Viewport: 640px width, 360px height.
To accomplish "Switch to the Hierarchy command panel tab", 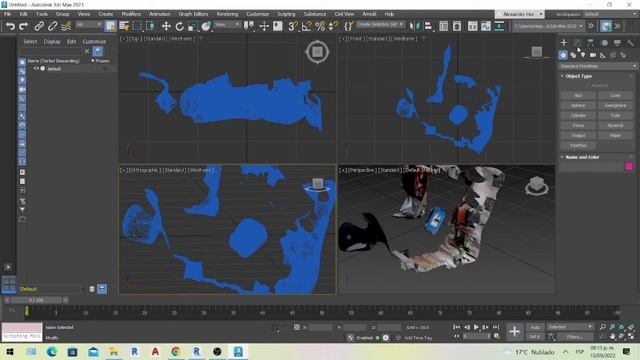I will (x=591, y=42).
